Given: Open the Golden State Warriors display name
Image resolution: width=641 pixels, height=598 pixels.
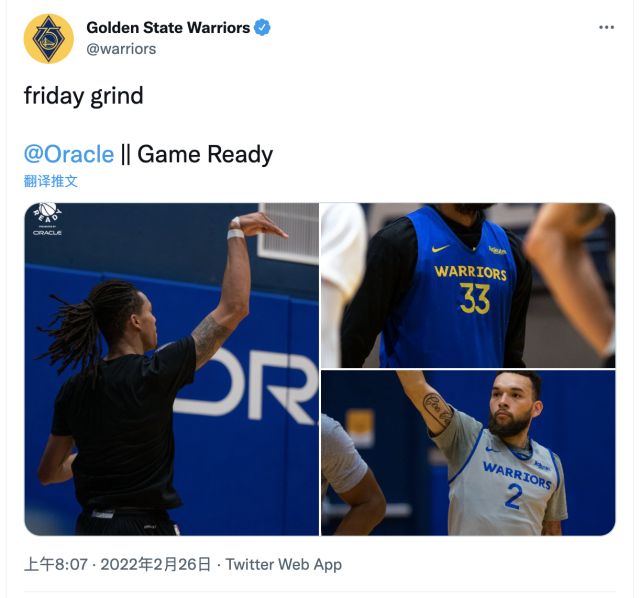Looking at the screenshot, I should 168,28.
